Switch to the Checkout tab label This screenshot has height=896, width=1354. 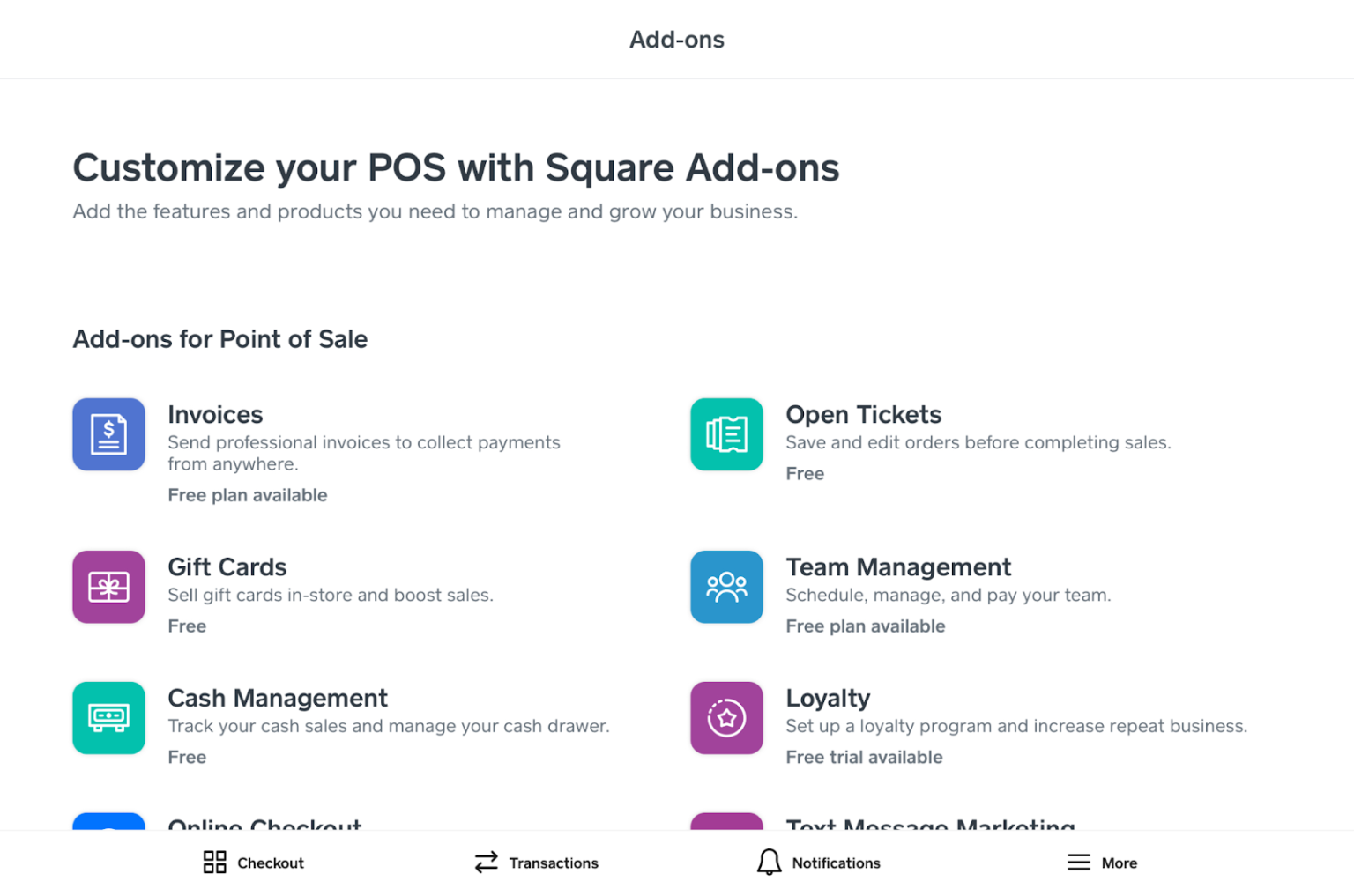[271, 863]
